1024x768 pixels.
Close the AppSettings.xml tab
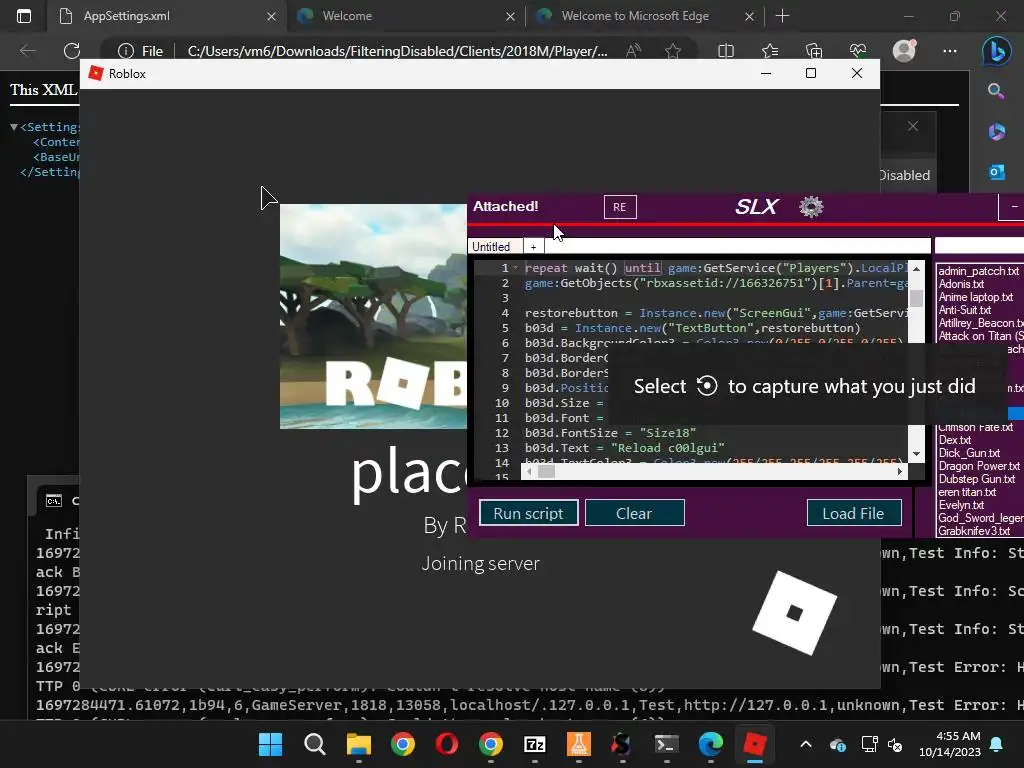pos(271,16)
